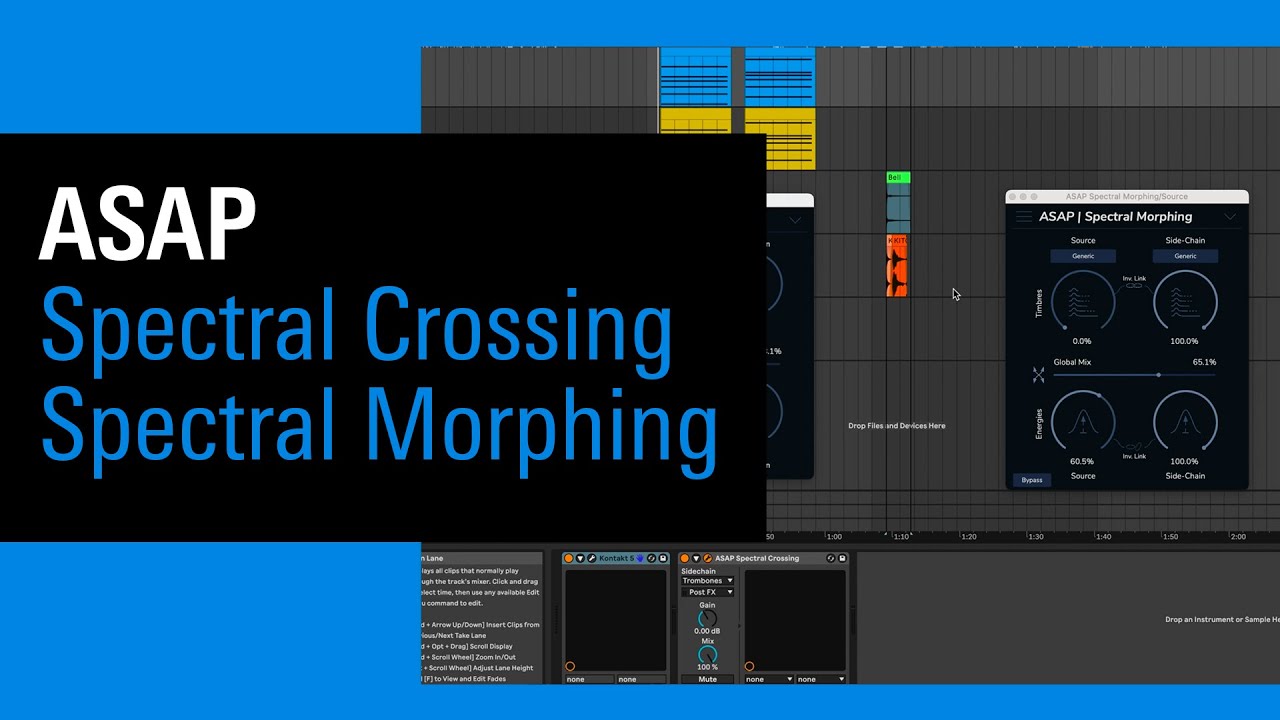Screen dimensions: 1280x720
Task: Toggle the Timbres Inv. Link chain icon
Action: tap(1134, 286)
